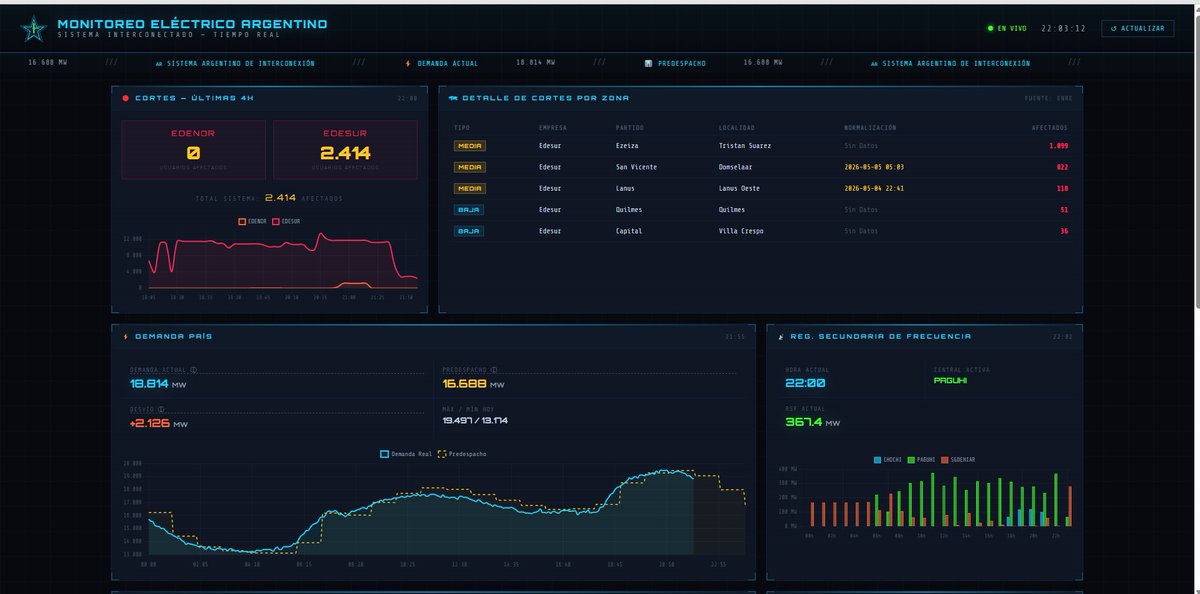Click the Monitoreo Eléctrico Argentino title
The height and width of the screenshot is (594, 1200).
coord(192,24)
